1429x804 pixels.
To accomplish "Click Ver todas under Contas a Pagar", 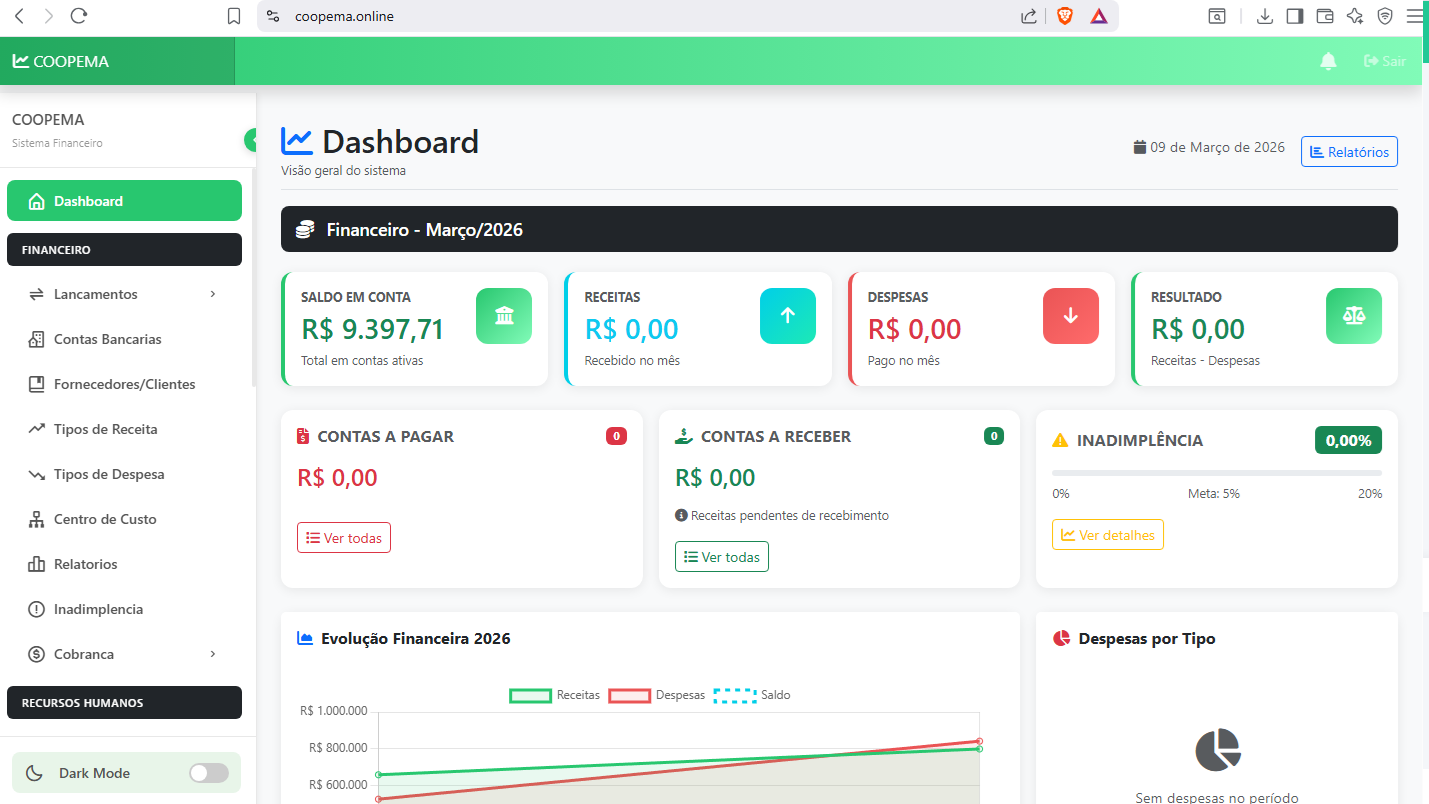I will coord(344,537).
